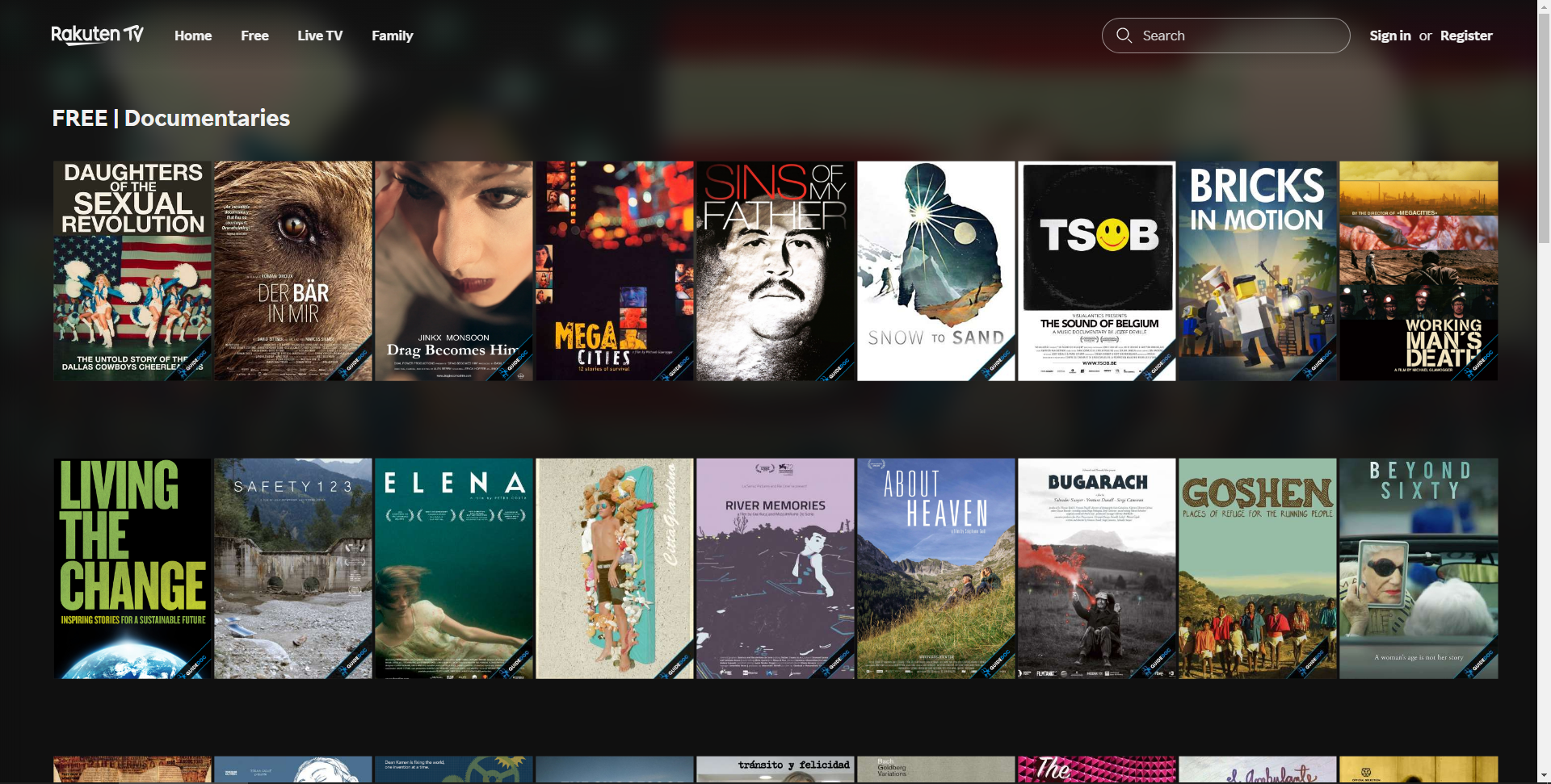Open the Città Giardino poster
1551x784 pixels.
[x=615, y=568]
